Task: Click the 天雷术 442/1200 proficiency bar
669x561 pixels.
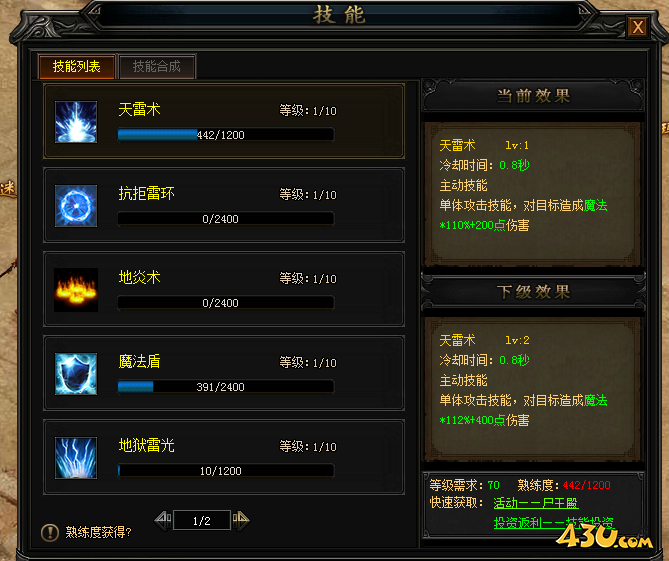Action: click(226, 135)
